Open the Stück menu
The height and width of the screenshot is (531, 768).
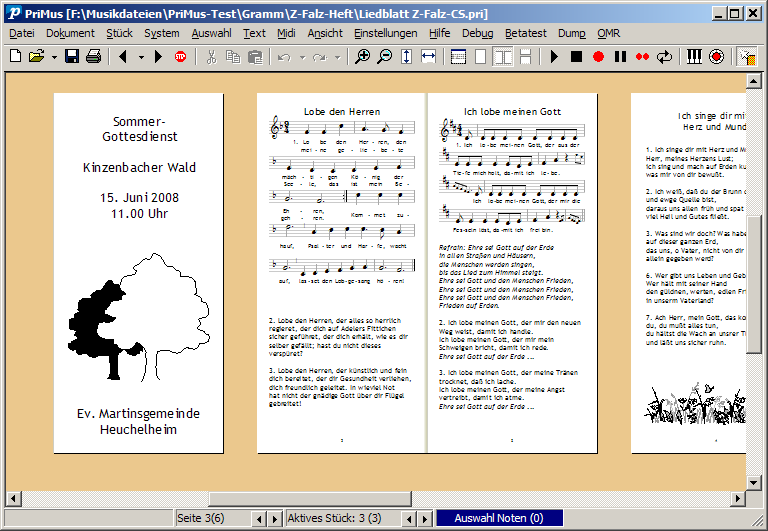[x=119, y=33]
